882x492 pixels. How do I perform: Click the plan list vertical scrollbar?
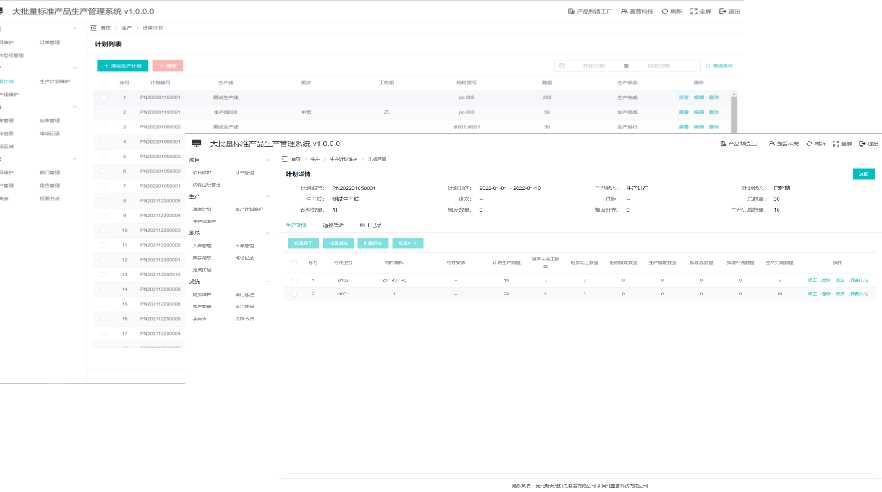pyautogui.click(x=736, y=110)
